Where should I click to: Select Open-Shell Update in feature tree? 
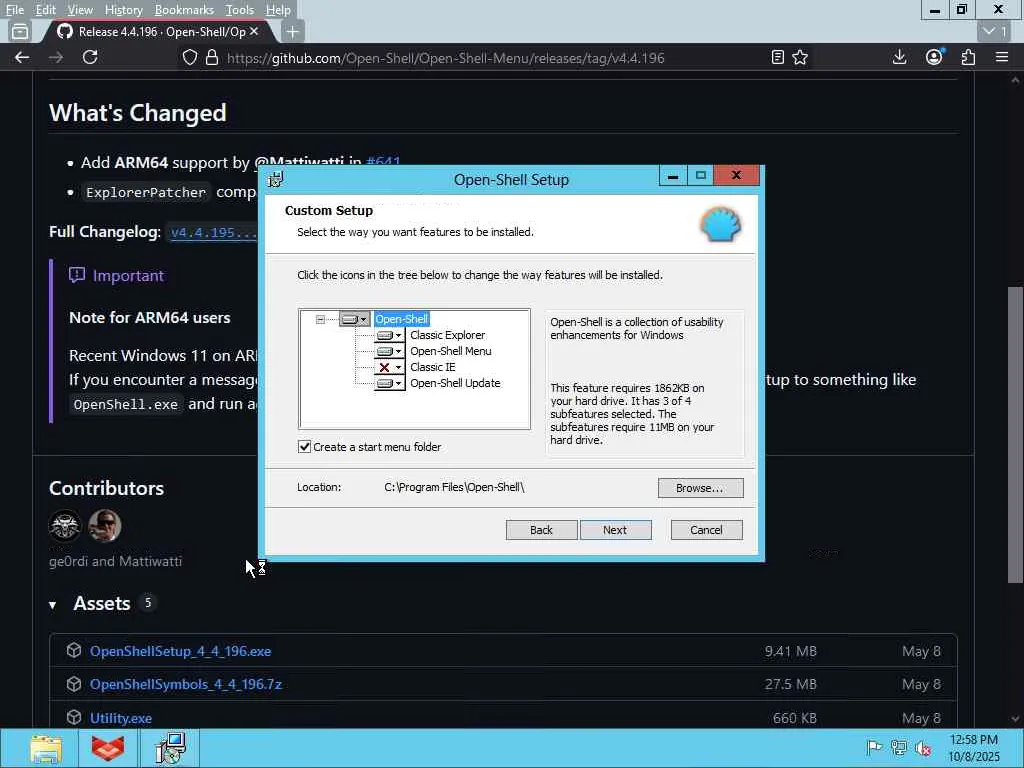pyautogui.click(x=455, y=383)
